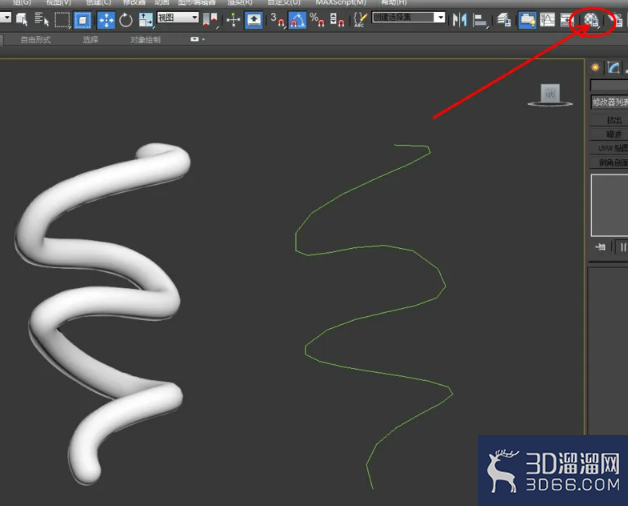Switch to the Object Paint ribbon tab
The width and height of the screenshot is (628, 506).
145,40
